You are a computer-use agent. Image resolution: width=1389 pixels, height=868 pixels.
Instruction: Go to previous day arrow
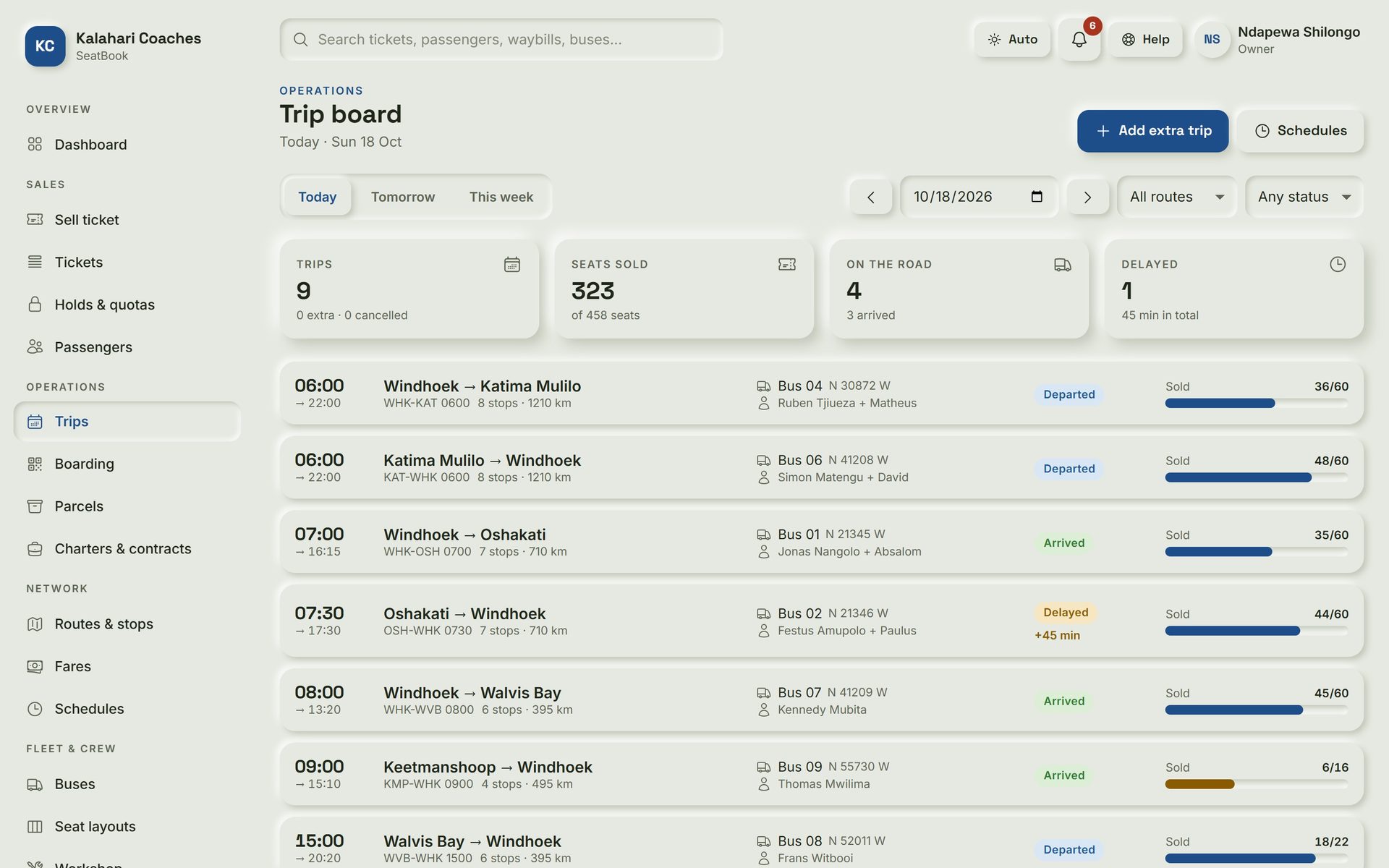[x=870, y=197]
